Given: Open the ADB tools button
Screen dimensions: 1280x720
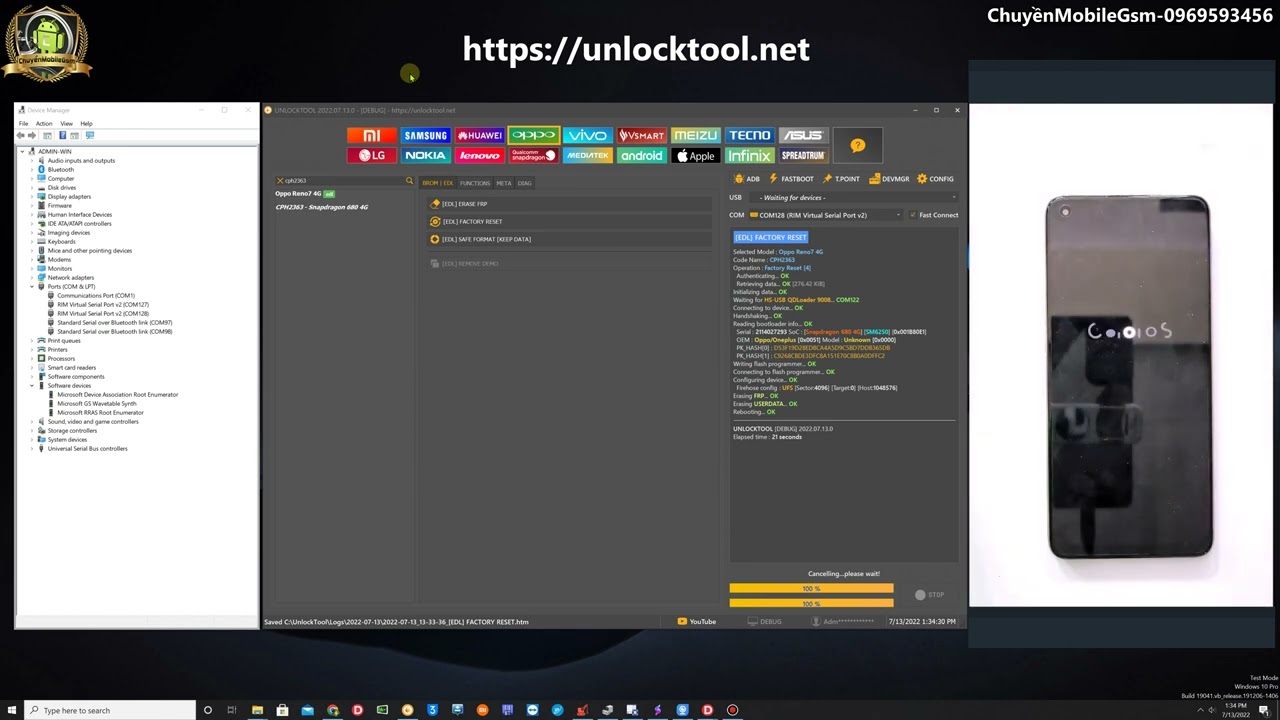Looking at the screenshot, I should pyautogui.click(x=747, y=179).
